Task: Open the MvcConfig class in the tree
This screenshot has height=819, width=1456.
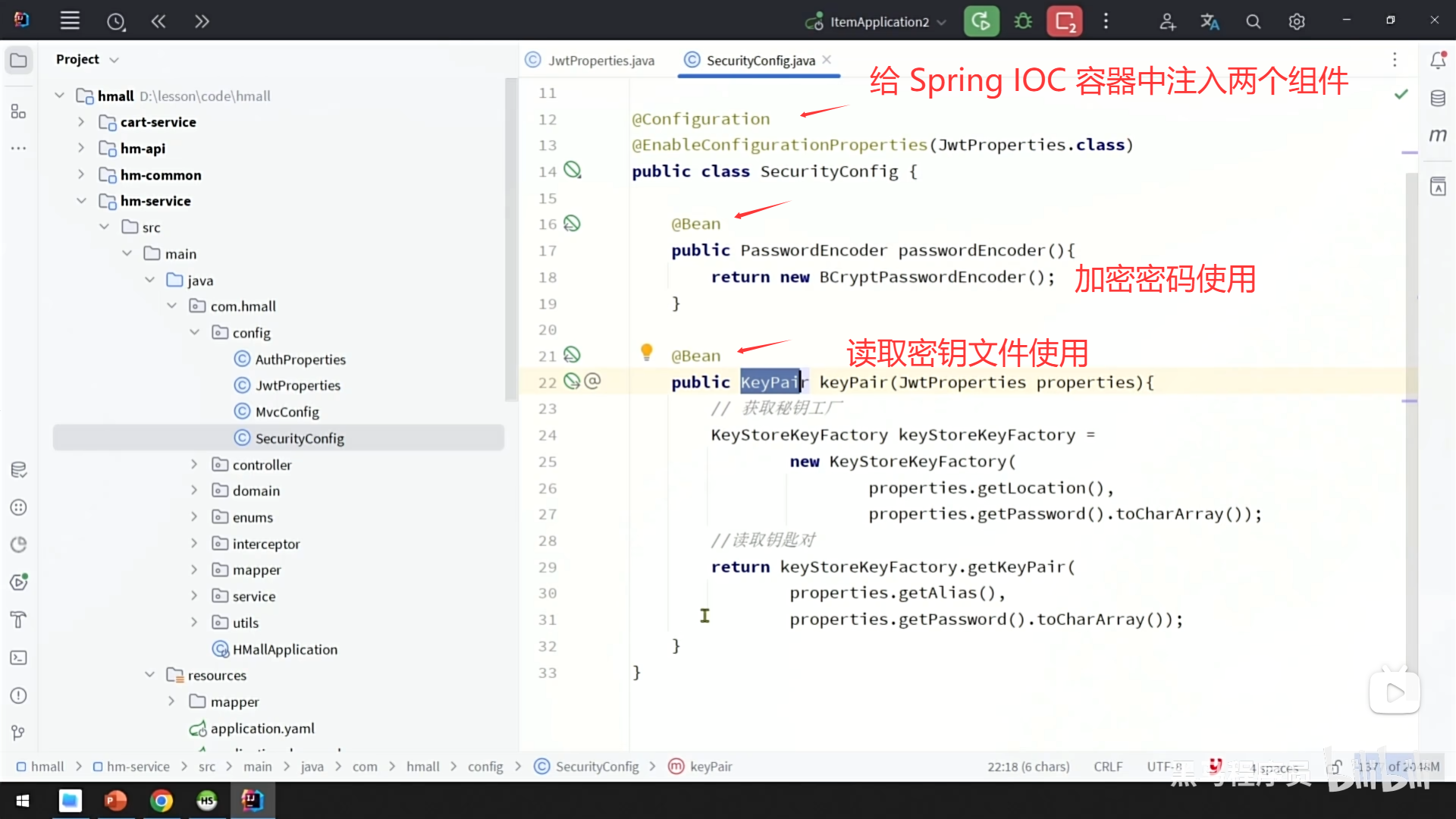Action: click(287, 412)
